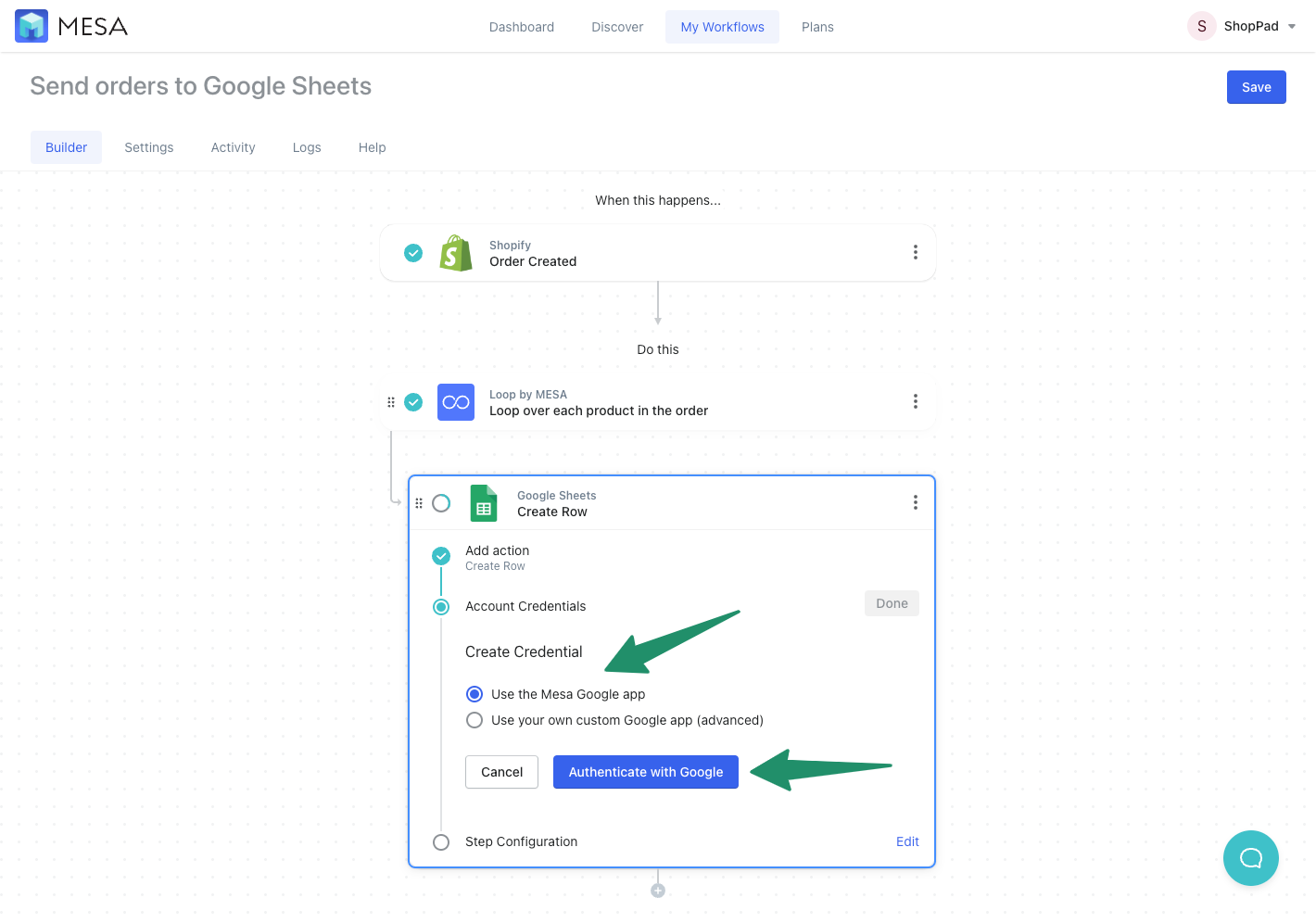Switch to the Builder tab

[66, 147]
